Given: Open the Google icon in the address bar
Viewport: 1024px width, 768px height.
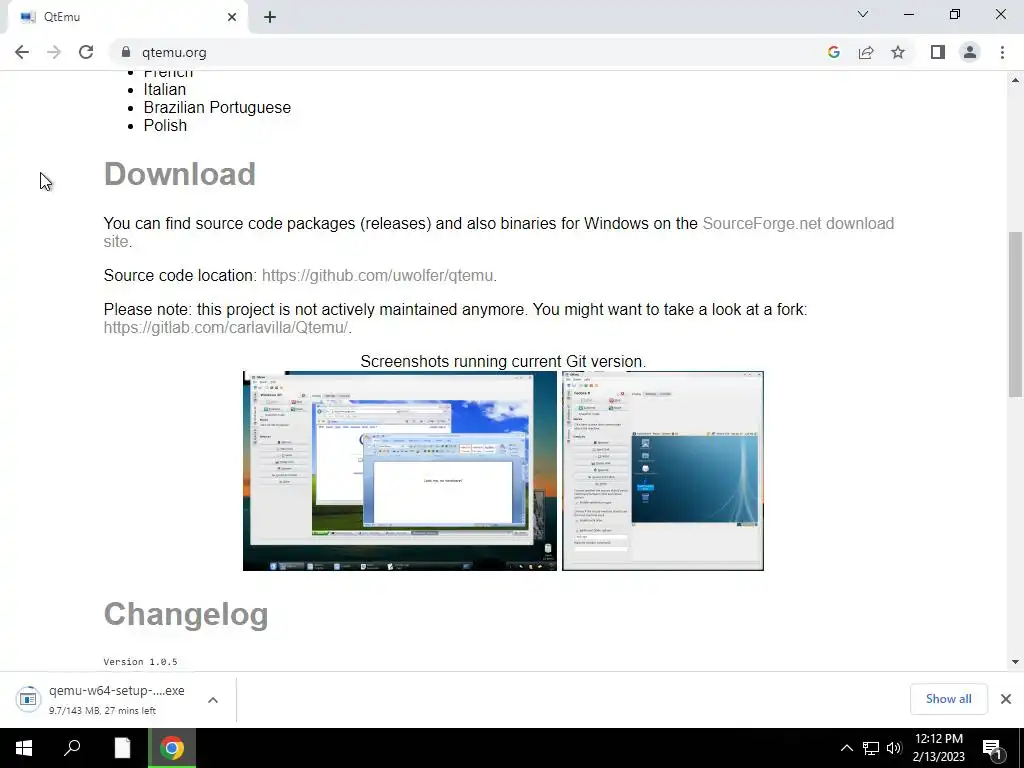Looking at the screenshot, I should (833, 52).
